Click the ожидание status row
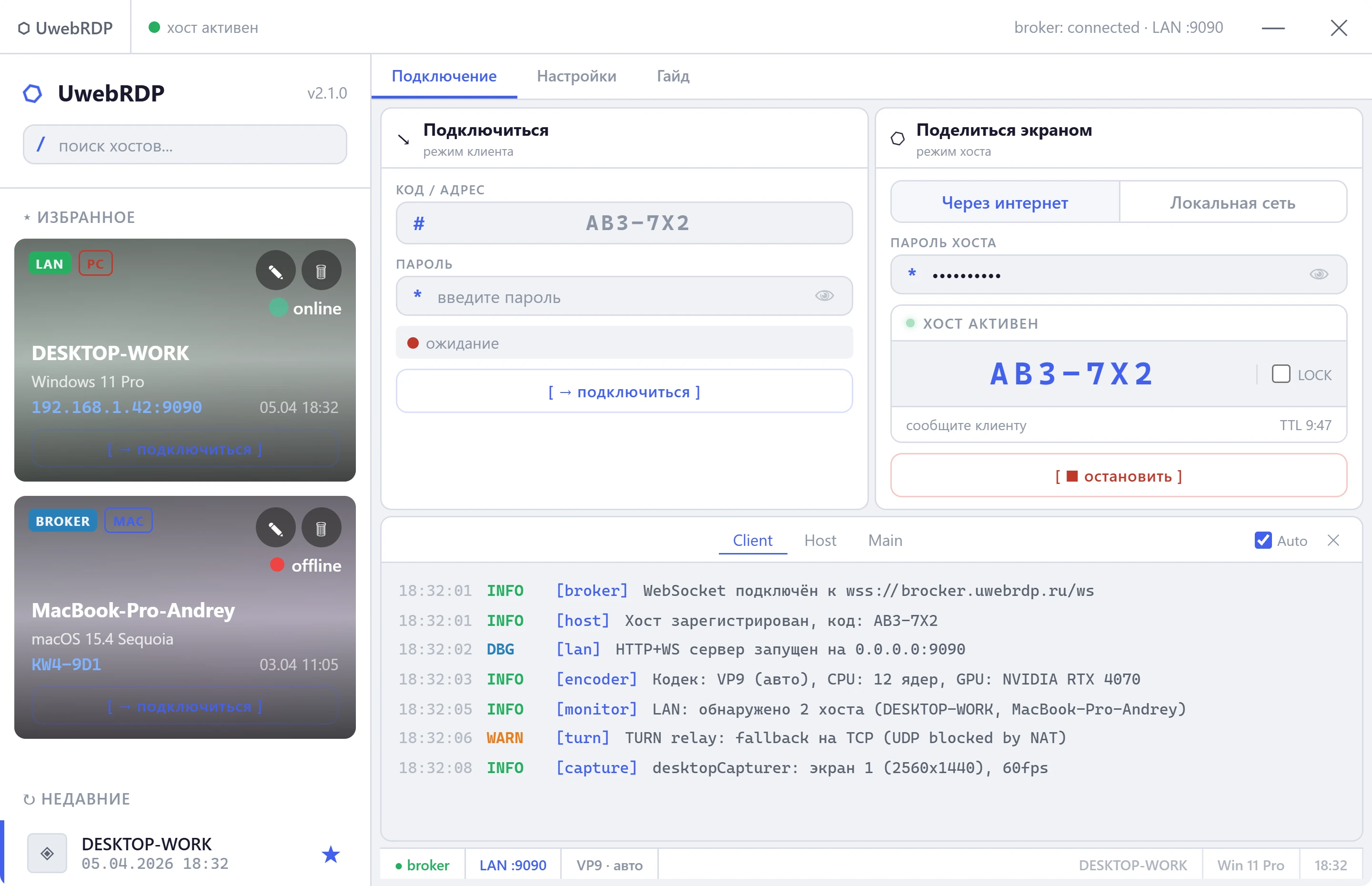The height and width of the screenshot is (886, 1372). coord(624,343)
